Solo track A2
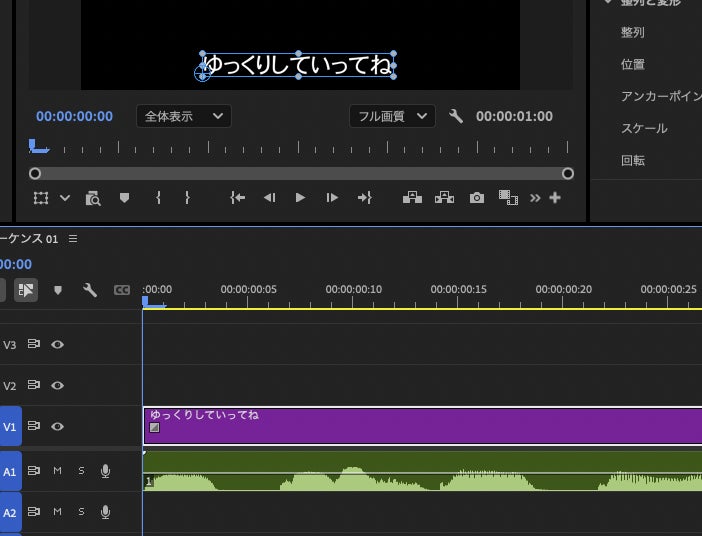The image size is (702, 536). [81, 511]
